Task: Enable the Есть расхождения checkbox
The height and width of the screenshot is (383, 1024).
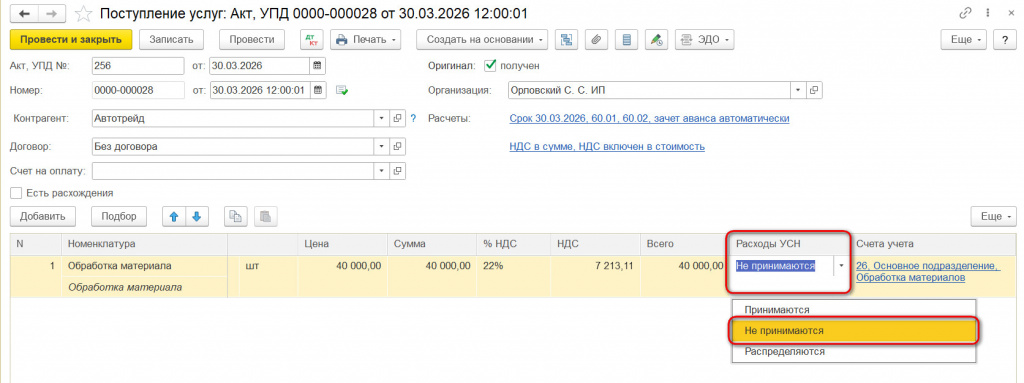Action: click(x=16, y=193)
